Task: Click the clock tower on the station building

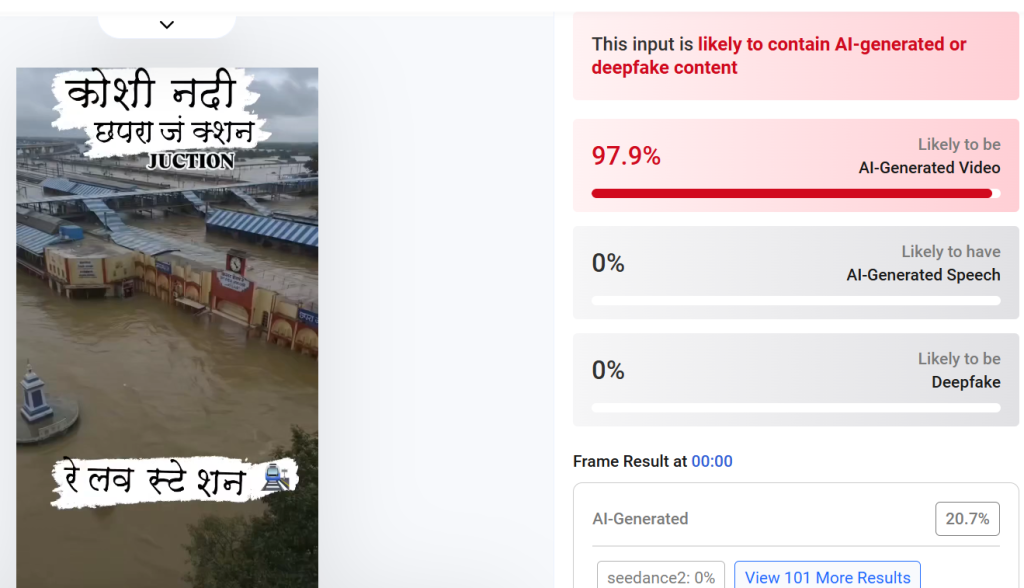Action: pos(236,263)
